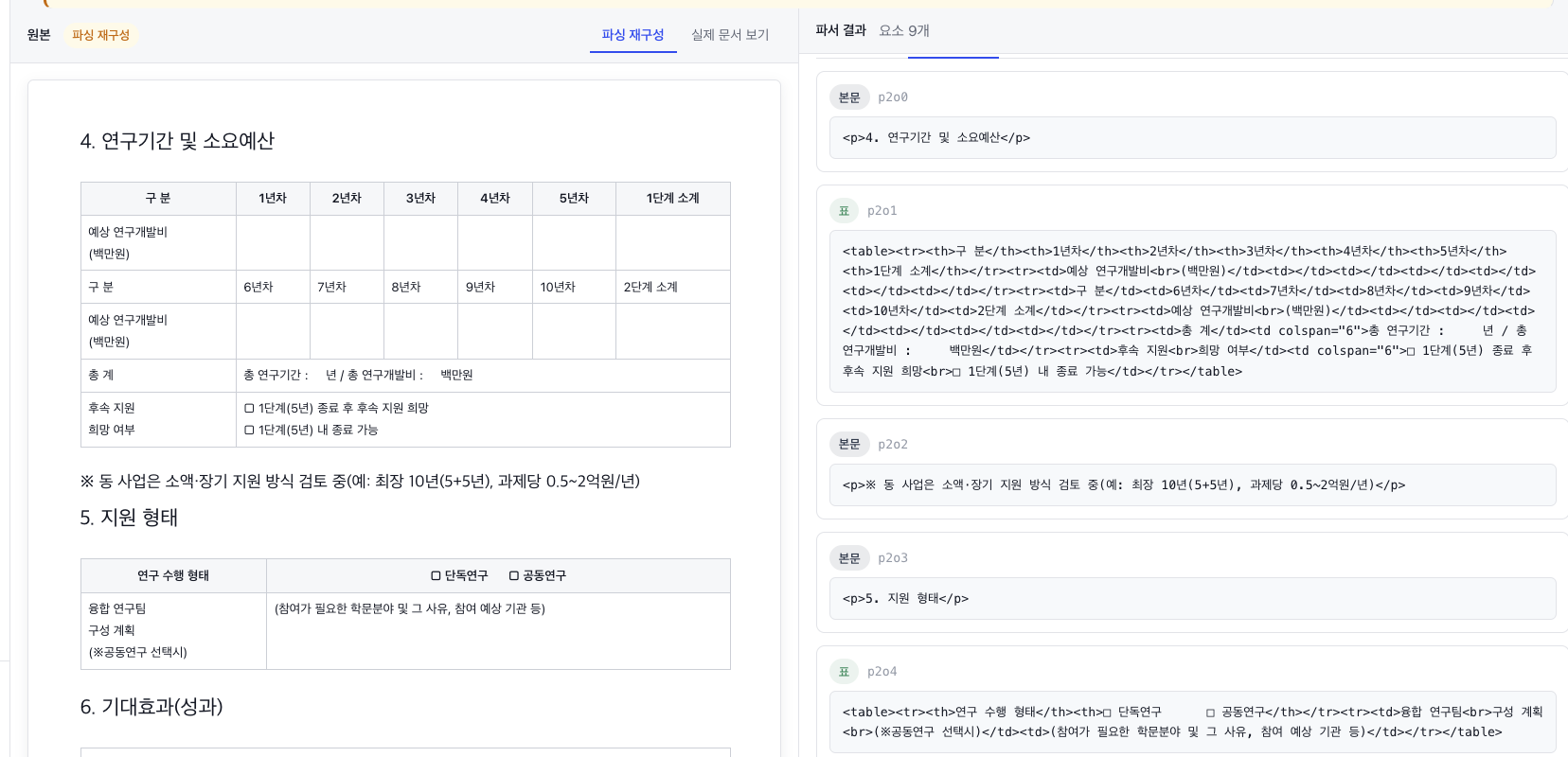Image resolution: width=1568 pixels, height=757 pixels.
Task: Click the orange 파싱 재구성 badge beside 원본
Action: click(100, 35)
